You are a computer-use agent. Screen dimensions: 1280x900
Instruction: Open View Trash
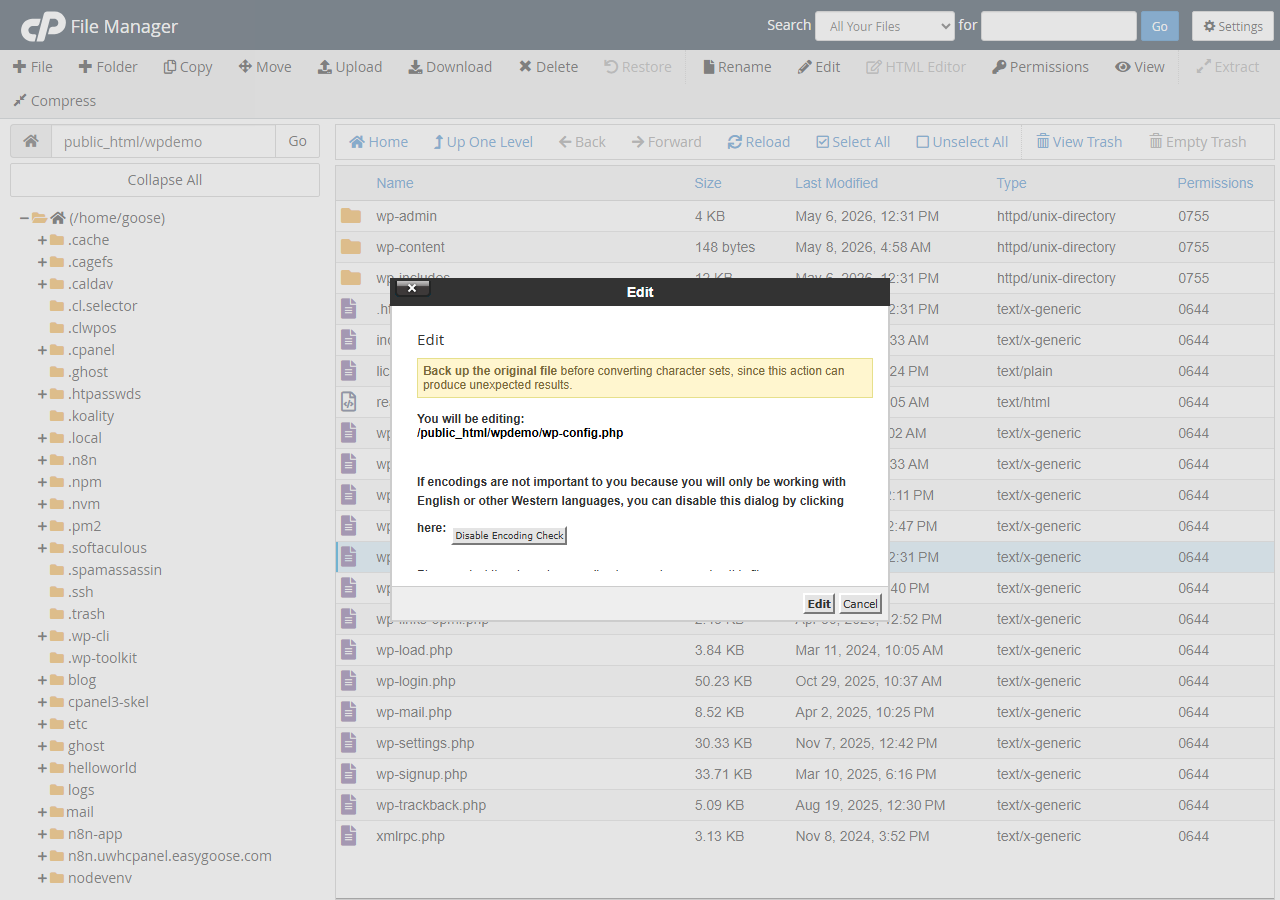point(1079,142)
